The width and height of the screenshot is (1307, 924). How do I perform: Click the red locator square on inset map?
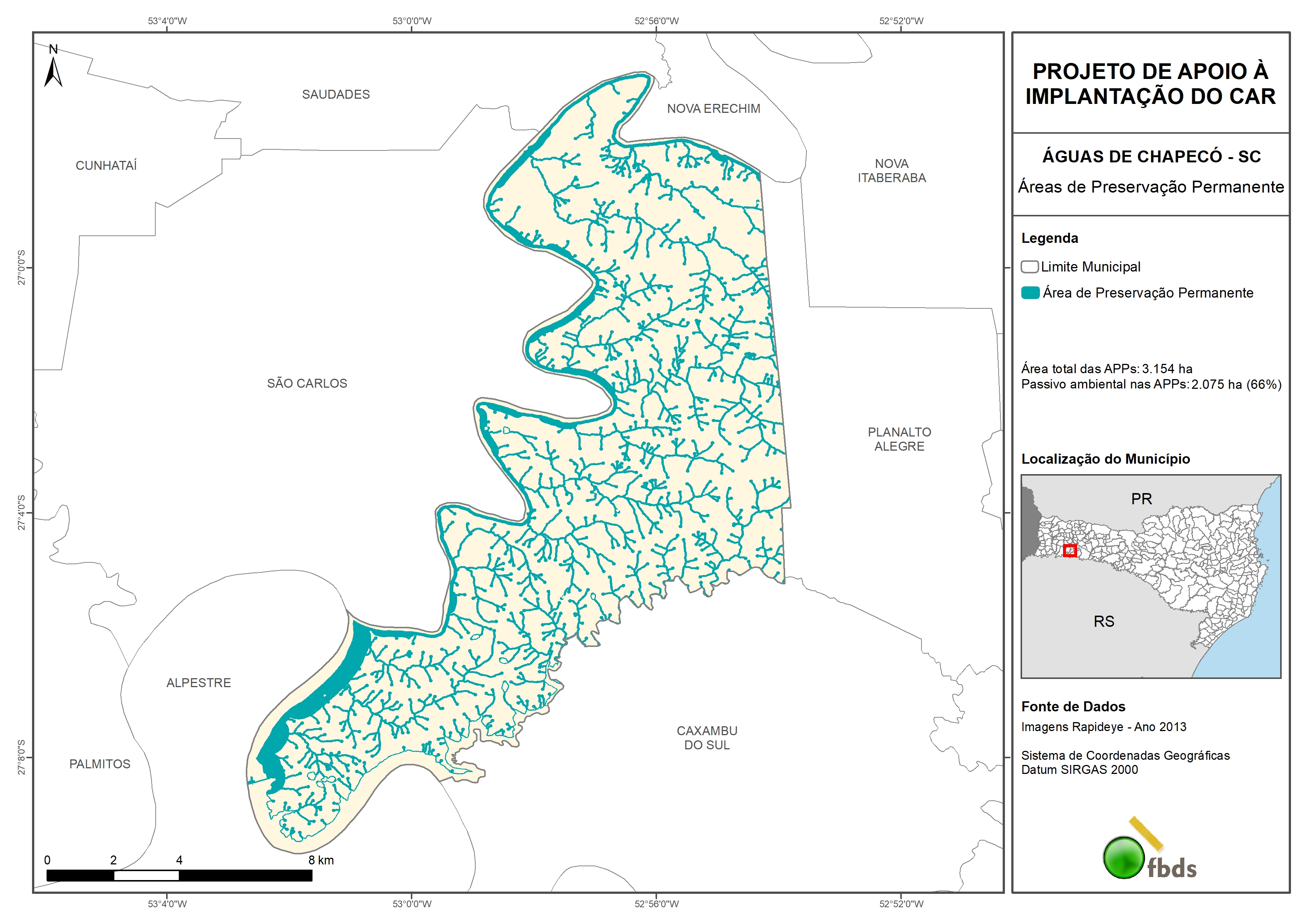point(1070,550)
